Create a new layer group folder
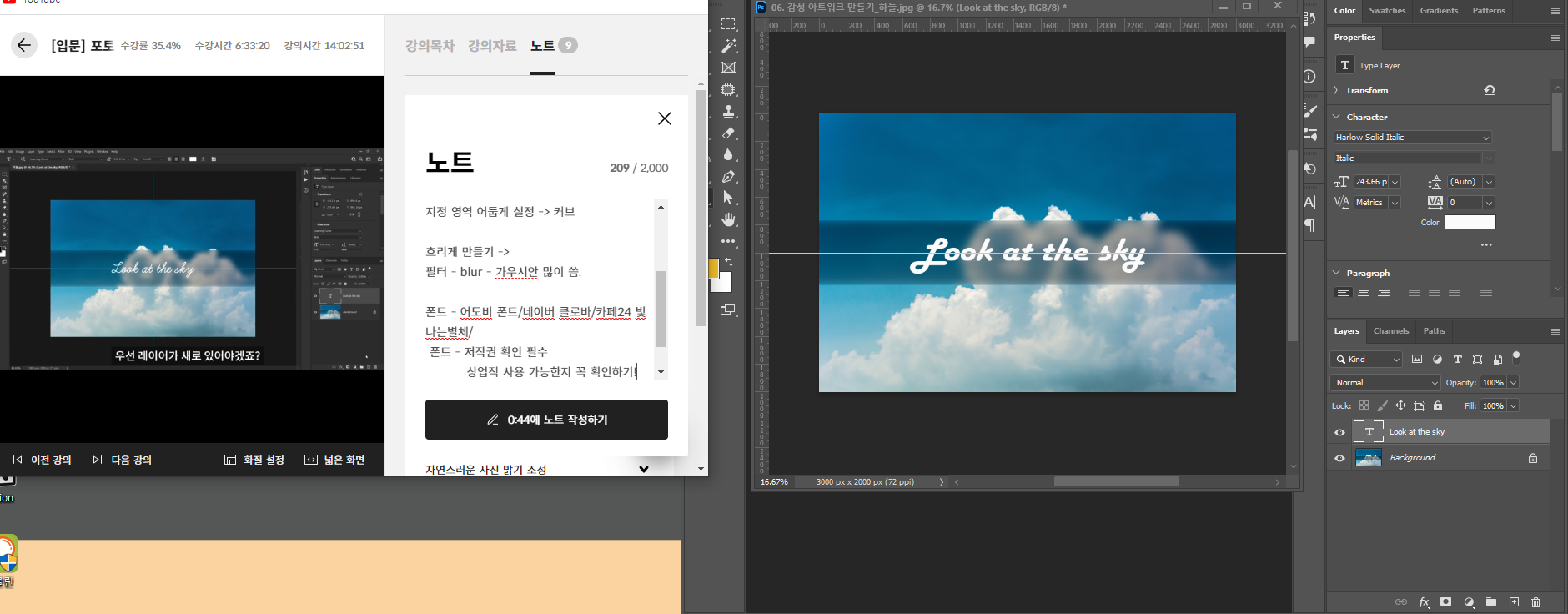The image size is (1568, 614). [x=1490, y=601]
